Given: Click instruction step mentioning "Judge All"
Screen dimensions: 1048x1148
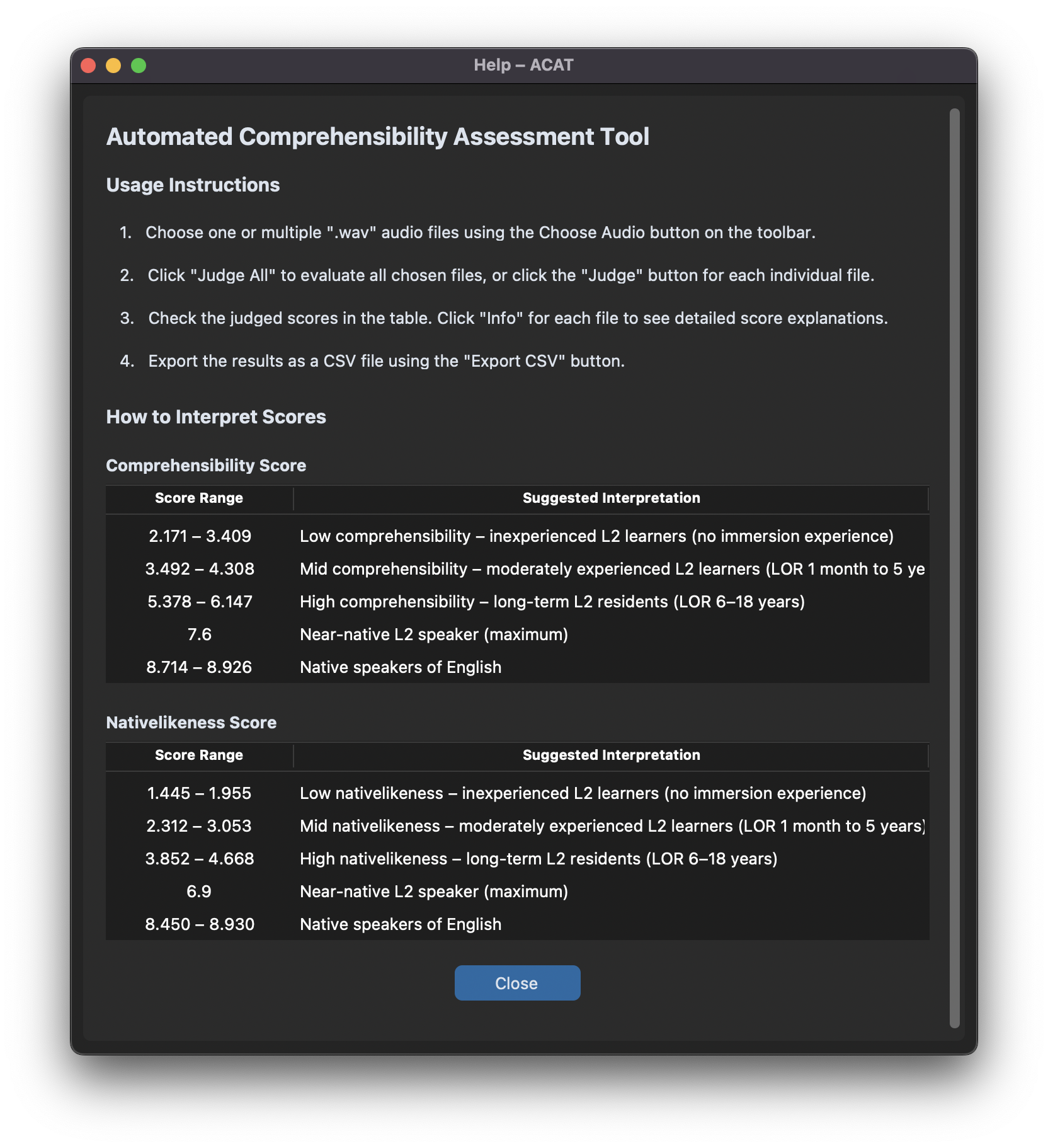Looking at the screenshot, I should point(497,275).
